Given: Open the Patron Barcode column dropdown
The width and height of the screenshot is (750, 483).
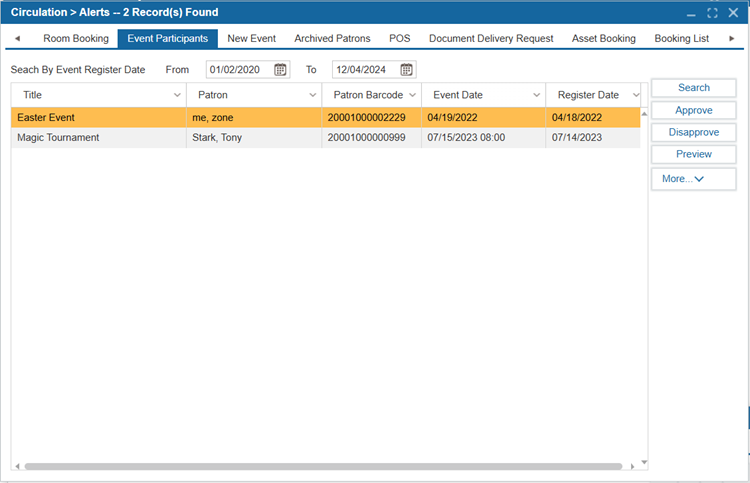Looking at the screenshot, I should click(412, 95).
